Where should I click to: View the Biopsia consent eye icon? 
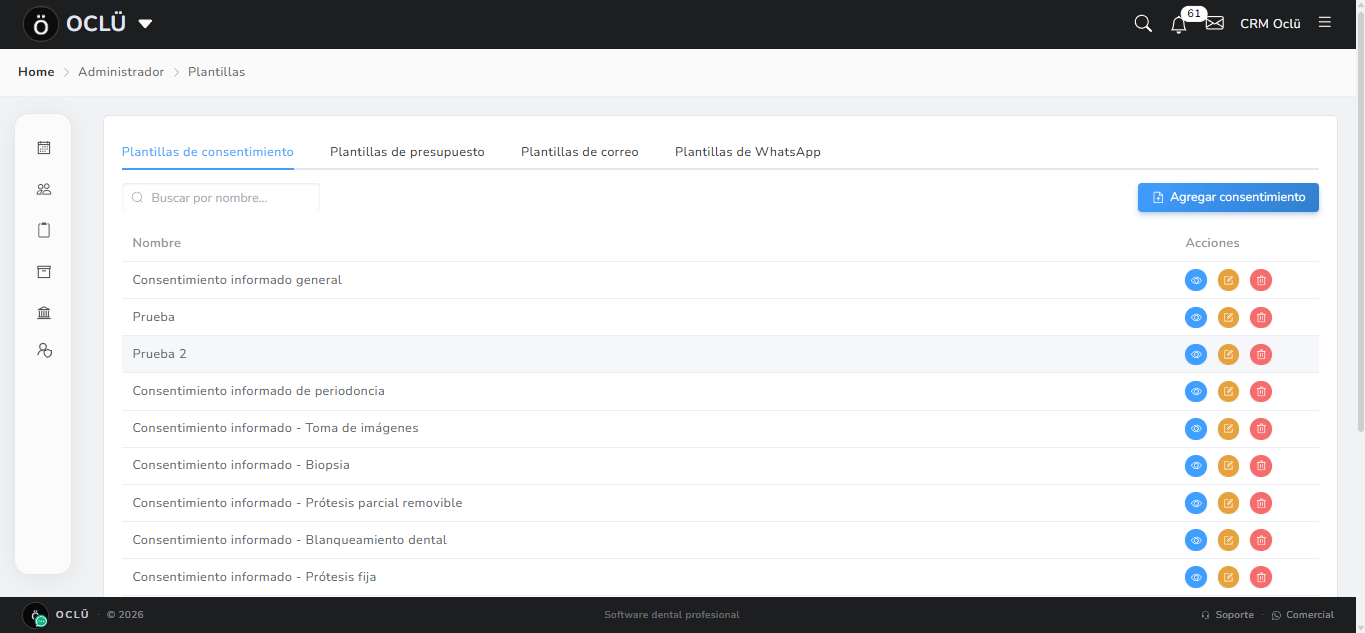pos(1196,465)
